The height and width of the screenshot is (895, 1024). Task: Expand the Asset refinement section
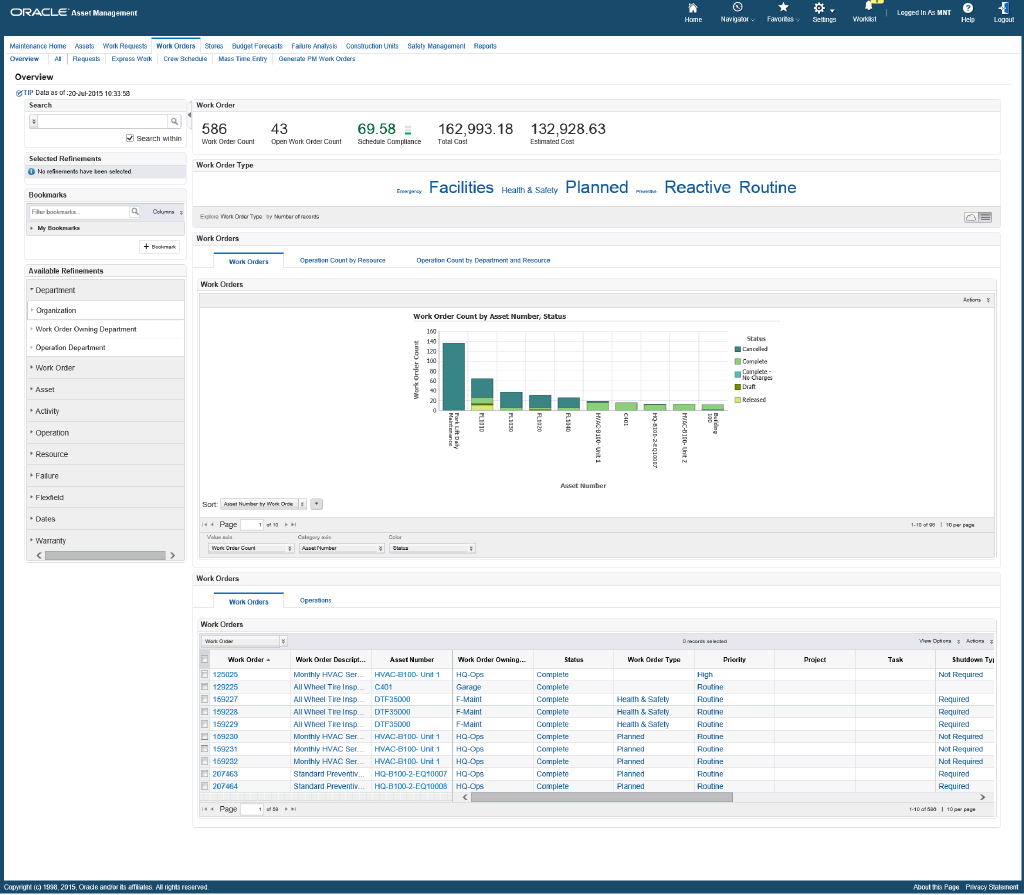click(45, 389)
